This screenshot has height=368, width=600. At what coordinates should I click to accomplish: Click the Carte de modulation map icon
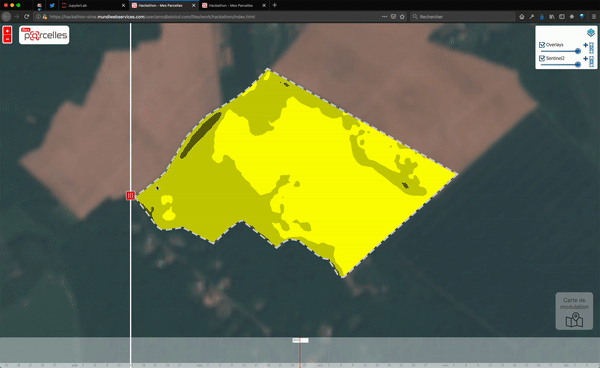[x=574, y=320]
